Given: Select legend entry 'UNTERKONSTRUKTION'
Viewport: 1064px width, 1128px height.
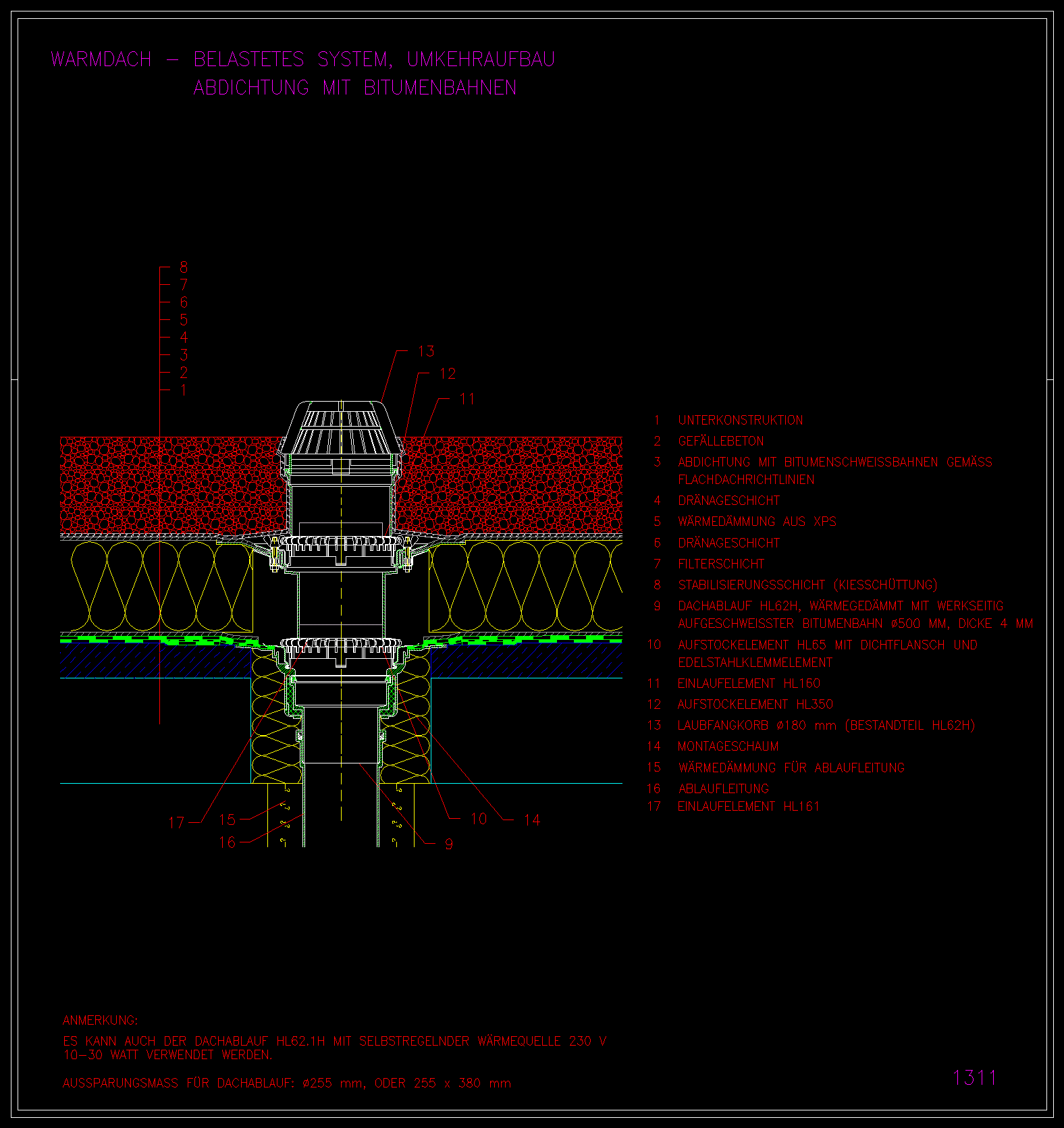Looking at the screenshot, I should pyautogui.click(x=740, y=420).
